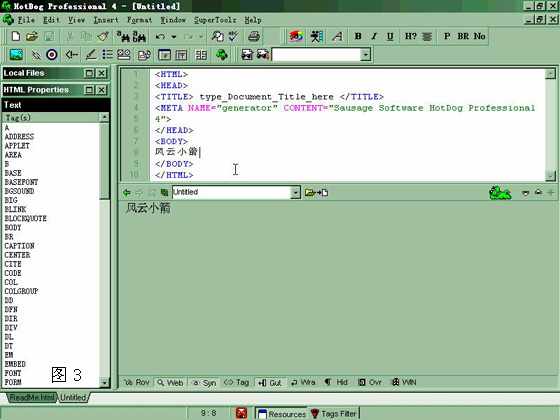Open the Untitled address dropdown in preview bar

[295, 192]
